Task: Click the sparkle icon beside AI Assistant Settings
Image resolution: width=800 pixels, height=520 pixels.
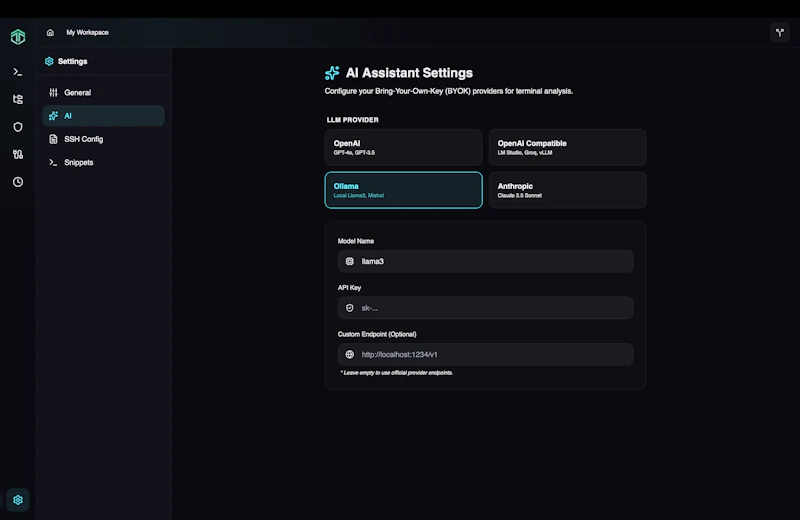Action: [x=332, y=73]
